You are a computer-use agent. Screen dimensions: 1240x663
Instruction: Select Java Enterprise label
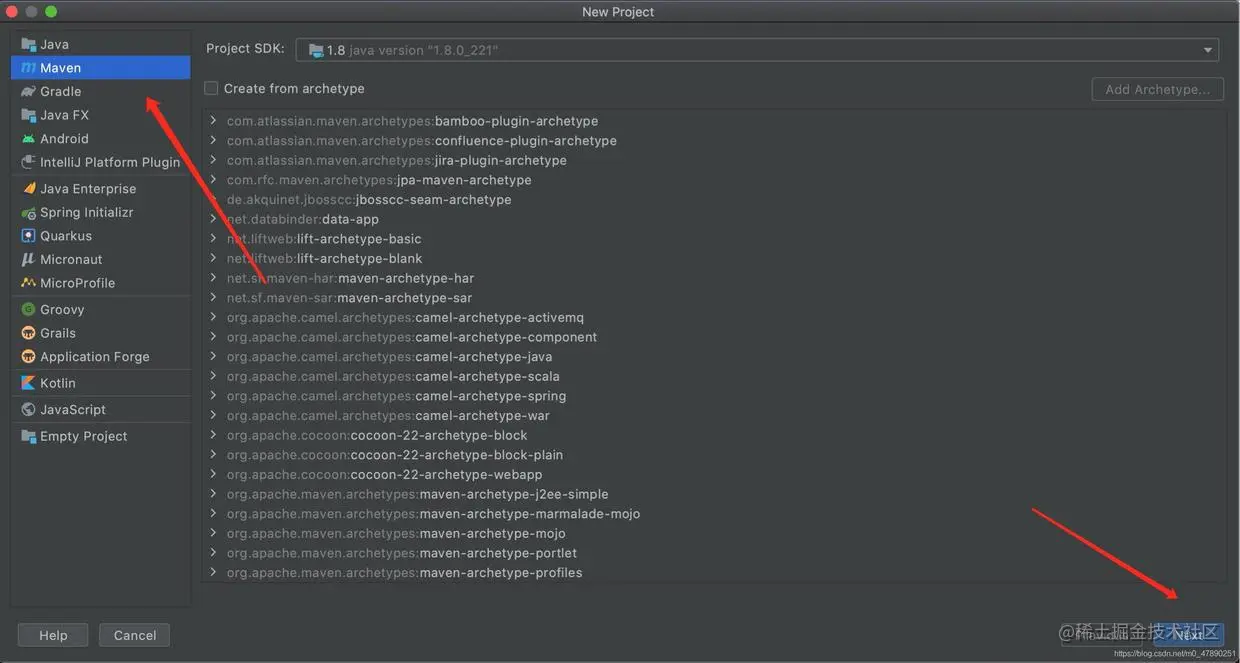click(x=88, y=189)
